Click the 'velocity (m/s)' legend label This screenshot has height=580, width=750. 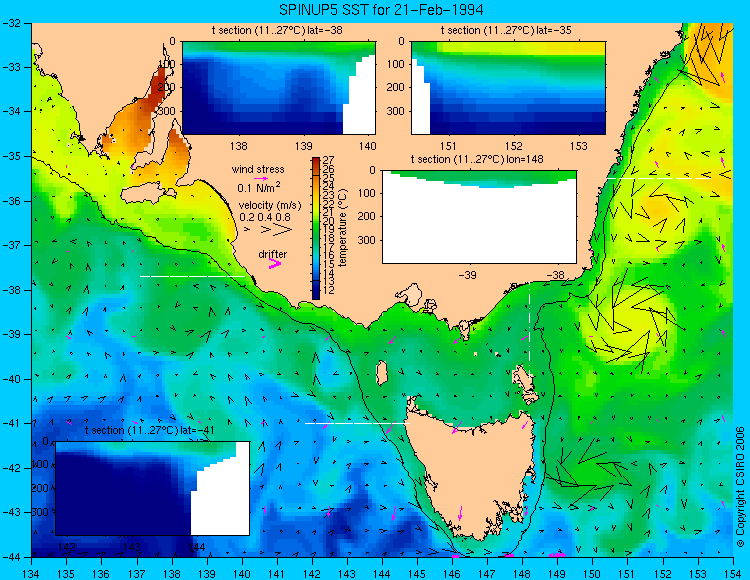[x=270, y=206]
